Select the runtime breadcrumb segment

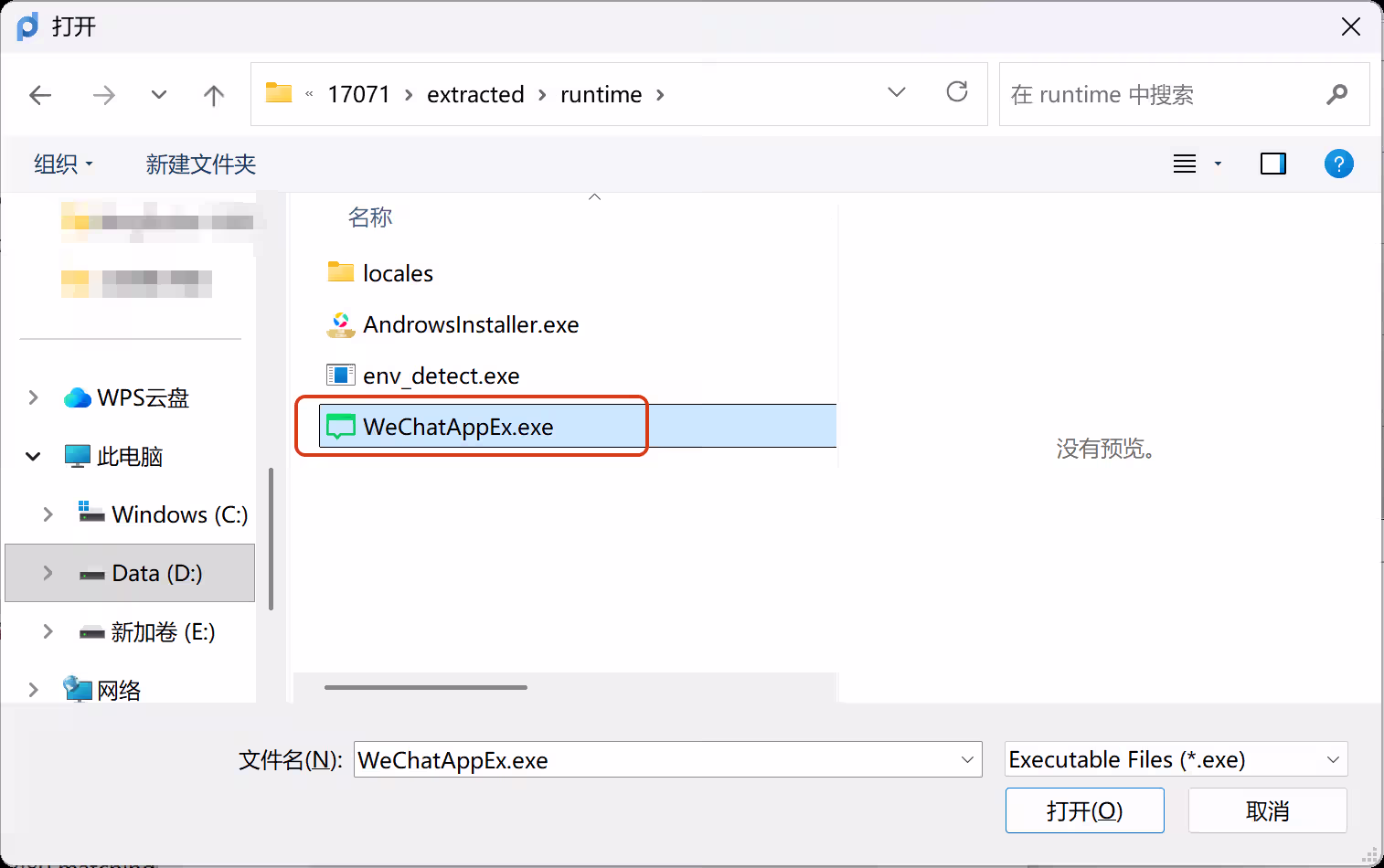(601, 94)
